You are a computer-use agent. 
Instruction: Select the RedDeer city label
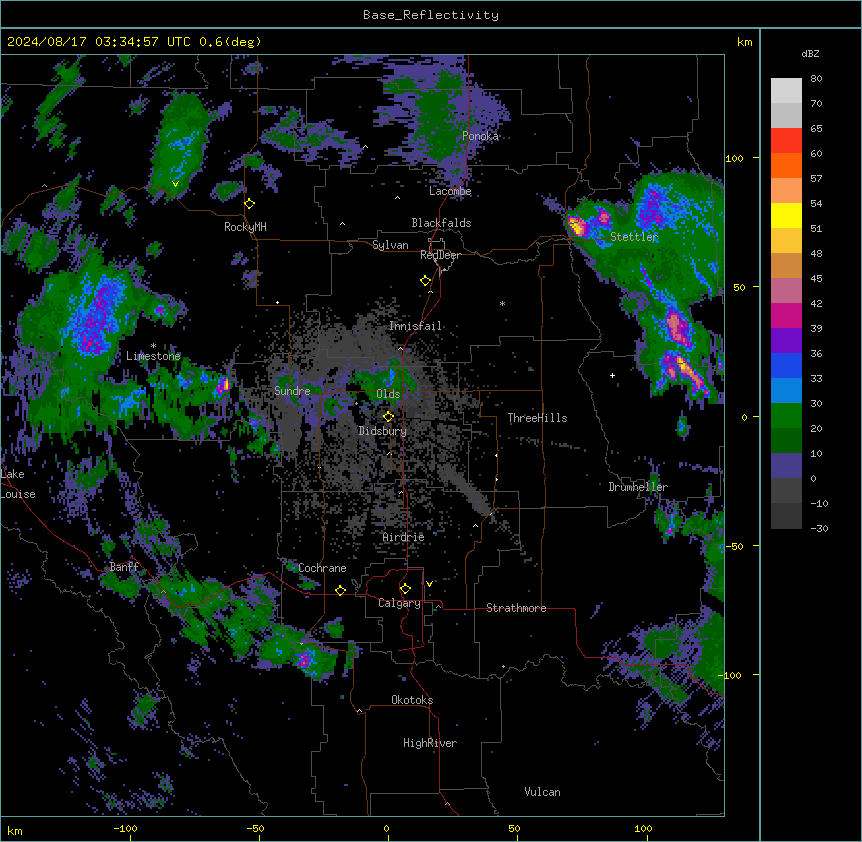point(440,255)
